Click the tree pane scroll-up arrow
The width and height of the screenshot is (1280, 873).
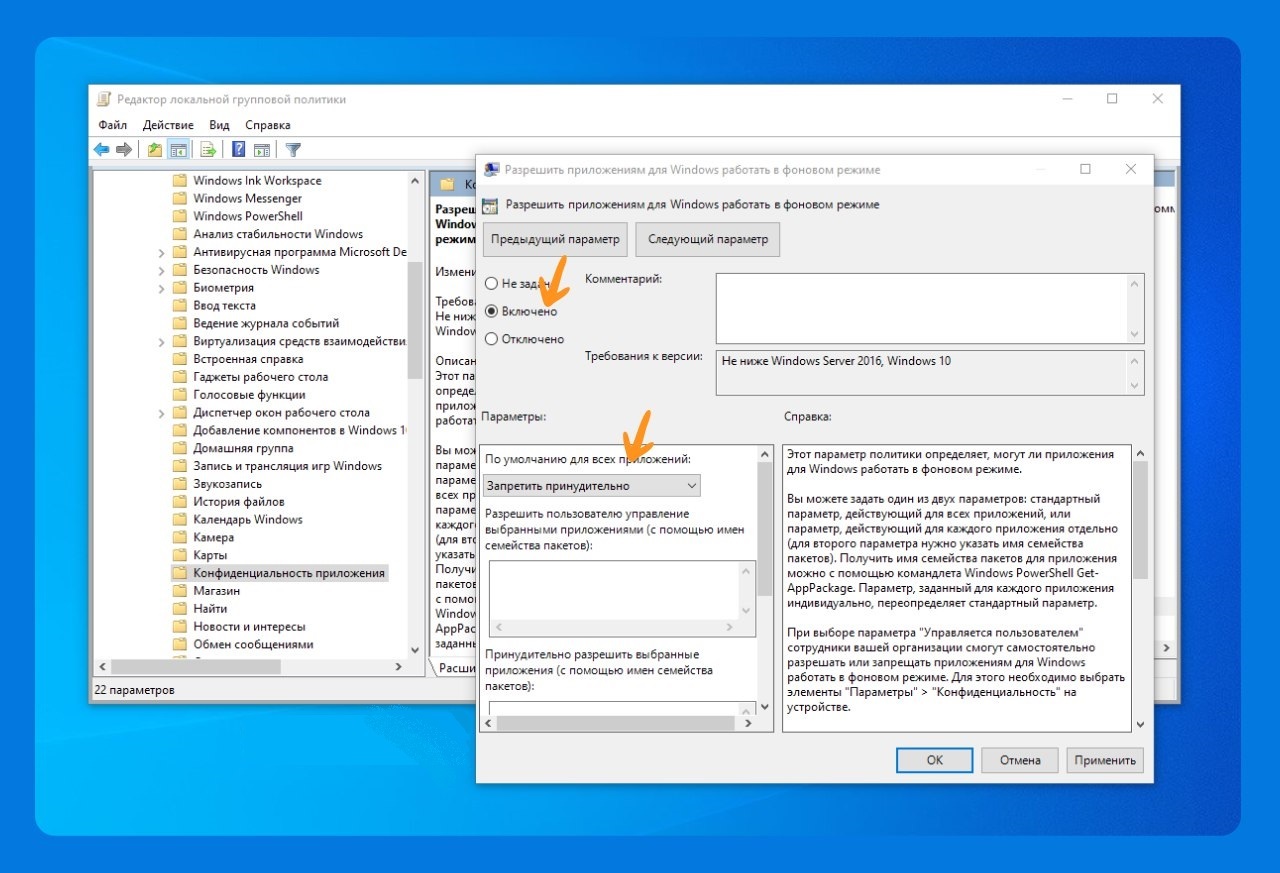(x=415, y=181)
